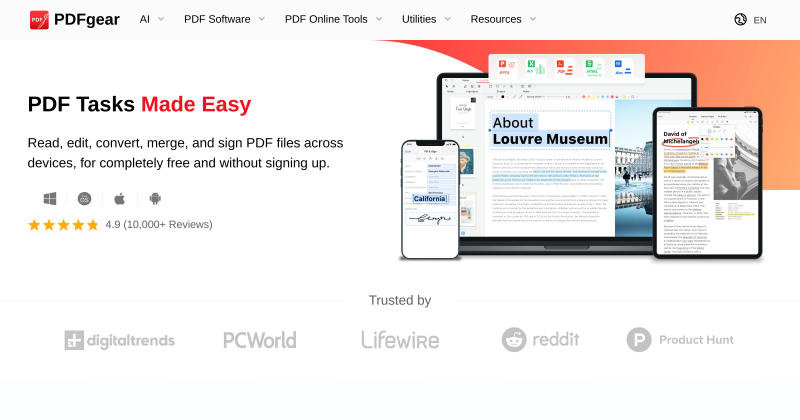Viewport: 800px width, 420px height.
Task: Click the tablet mockup David of Michelangelo
Action: pos(708,183)
